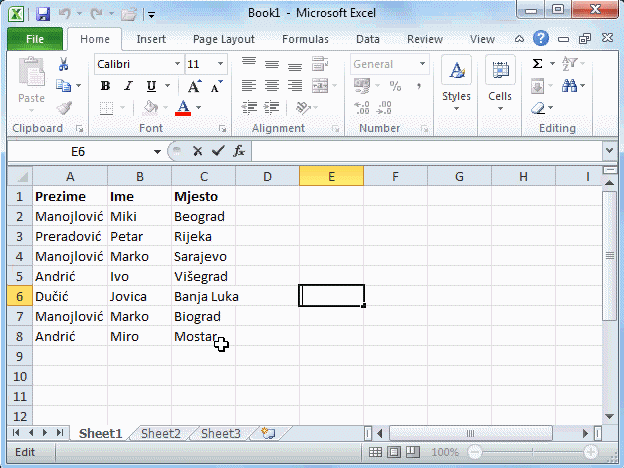Click the AutoSum sigma icon

[537, 63]
